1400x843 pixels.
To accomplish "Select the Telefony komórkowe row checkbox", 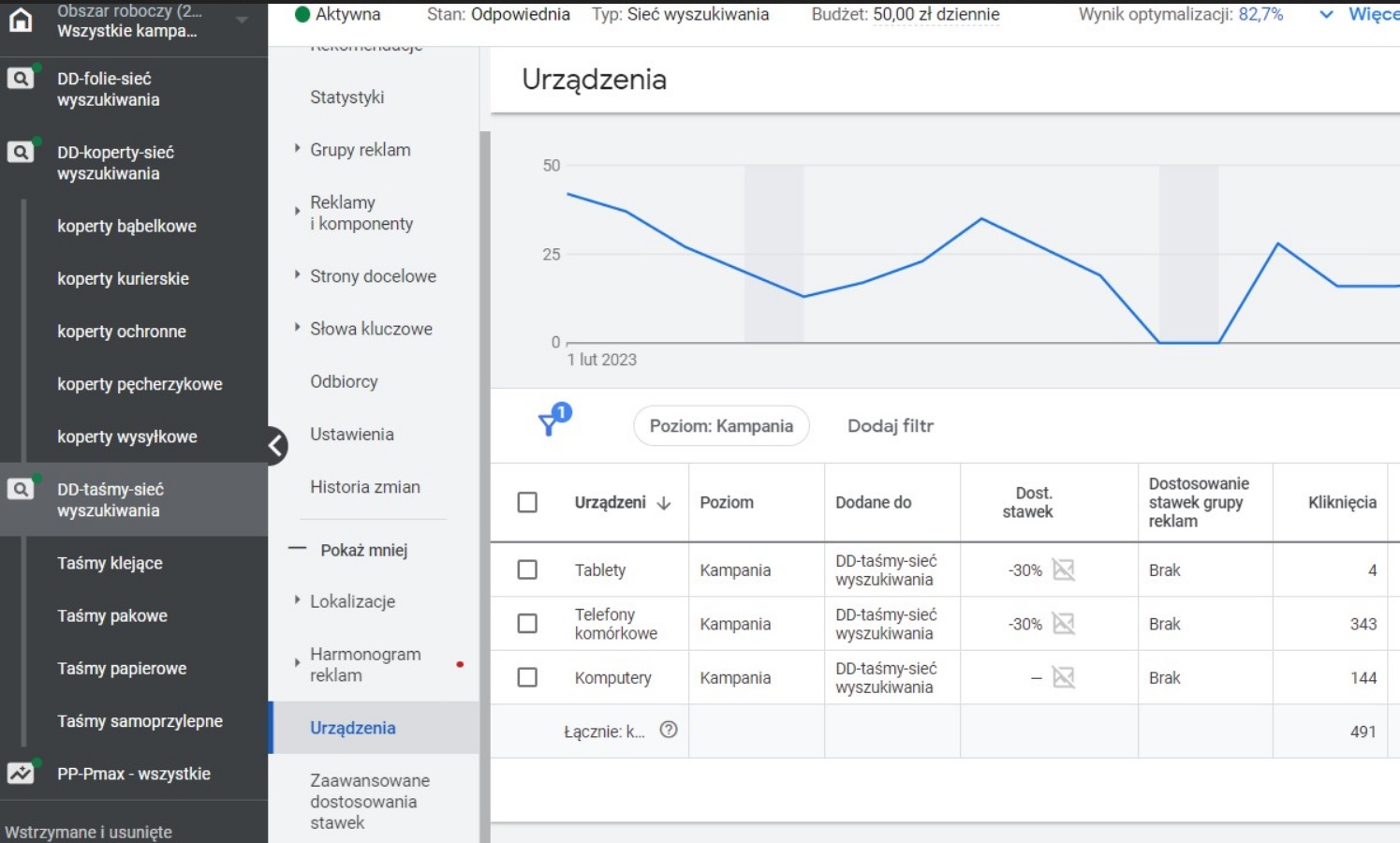I will 527,624.
